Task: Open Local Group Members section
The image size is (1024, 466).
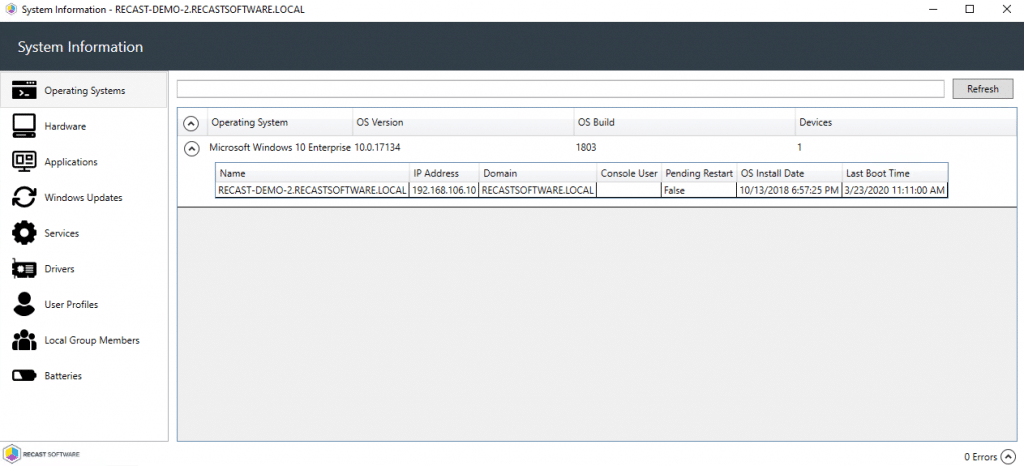Action: [84, 340]
